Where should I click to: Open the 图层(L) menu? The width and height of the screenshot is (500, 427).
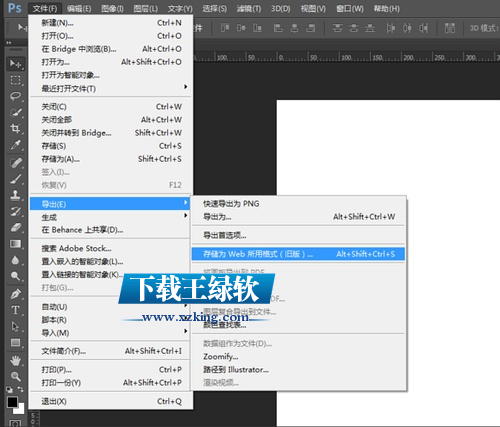pyautogui.click(x=146, y=8)
